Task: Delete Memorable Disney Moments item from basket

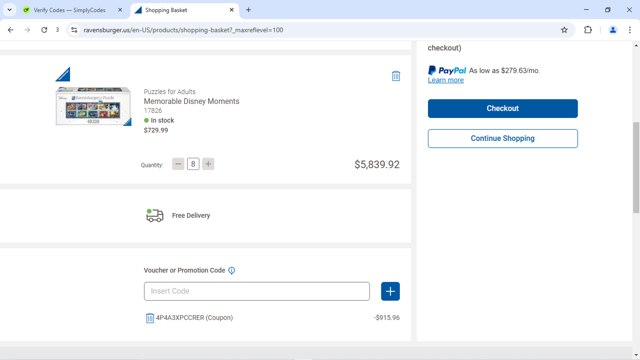Action: coord(396,76)
